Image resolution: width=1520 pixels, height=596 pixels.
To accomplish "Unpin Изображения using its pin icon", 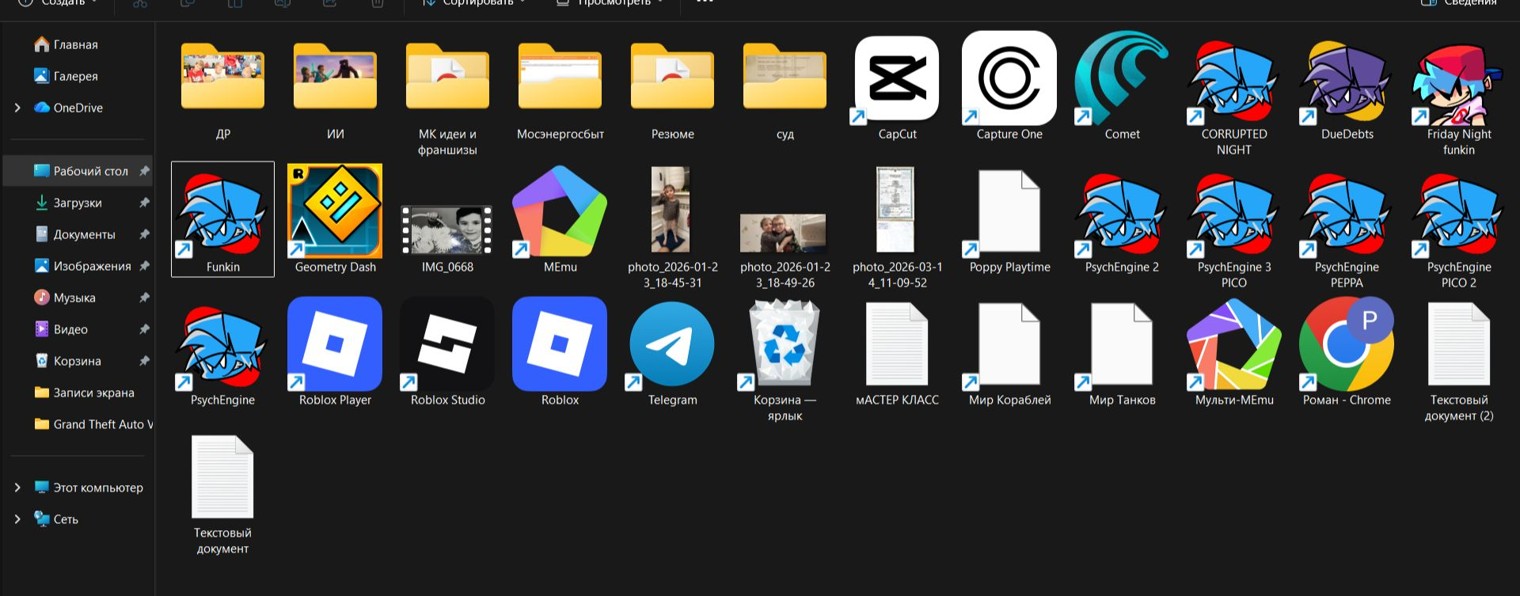I will [x=144, y=266].
